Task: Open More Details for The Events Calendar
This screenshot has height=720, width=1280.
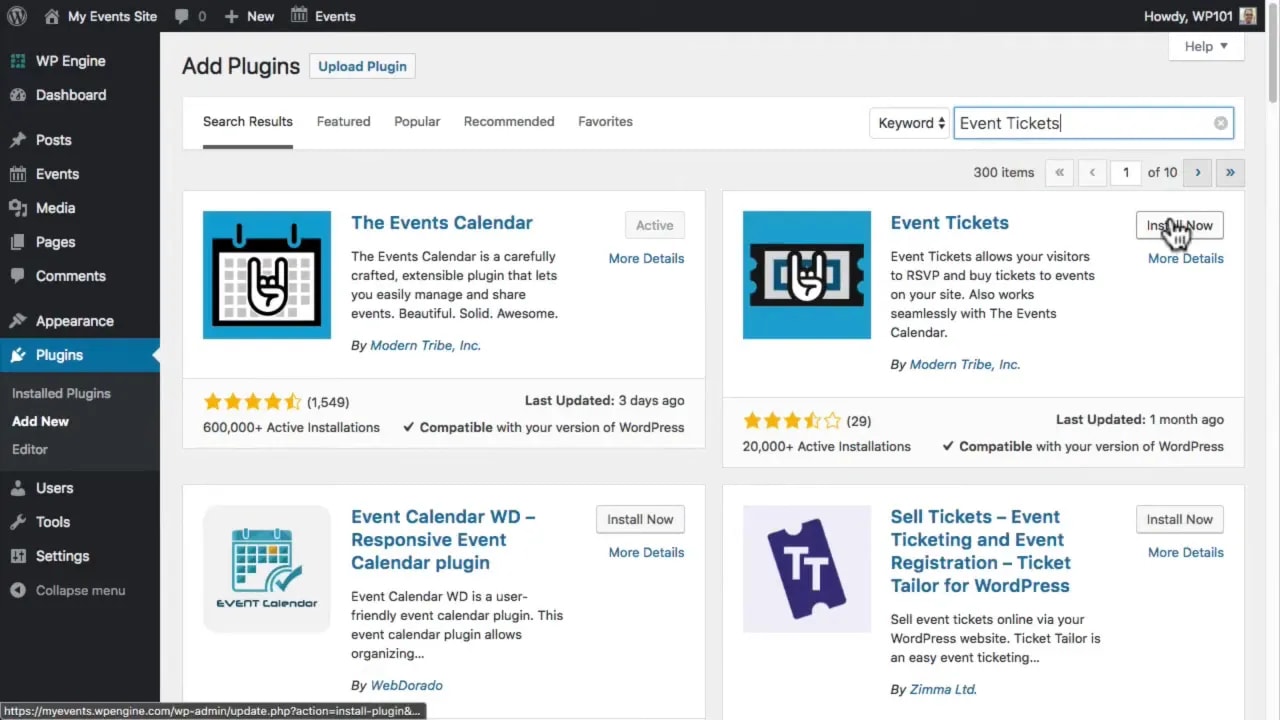Action: pyautogui.click(x=646, y=258)
